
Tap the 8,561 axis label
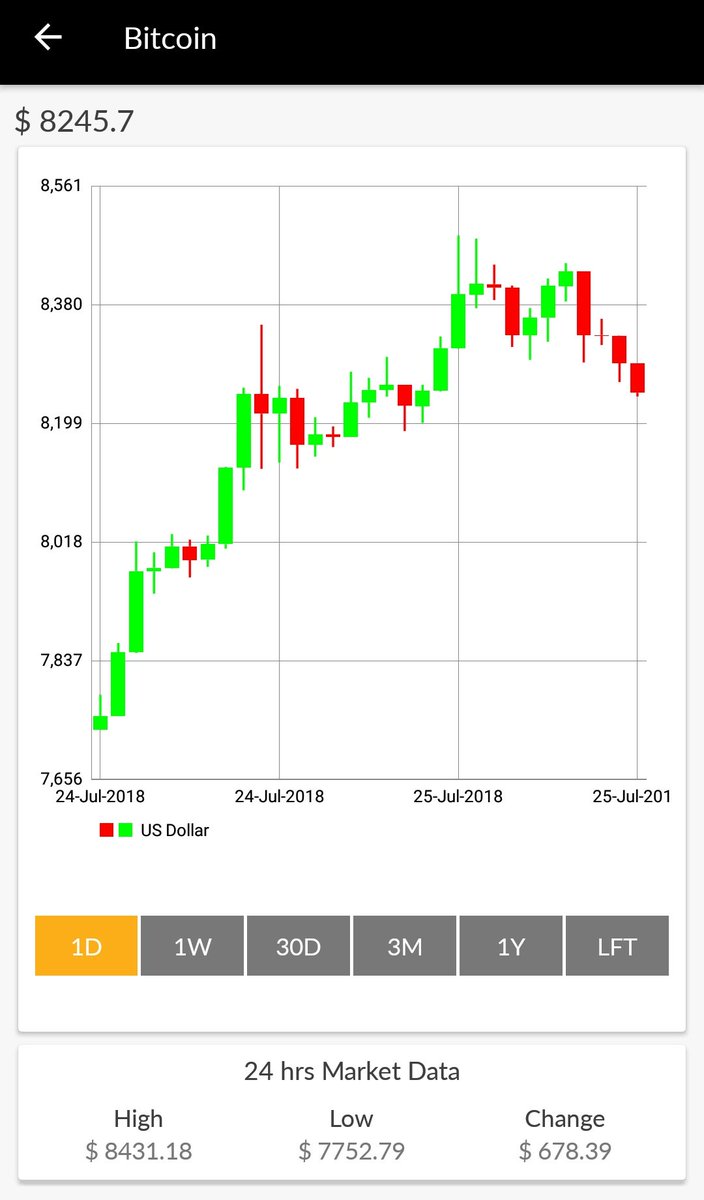(x=61, y=186)
